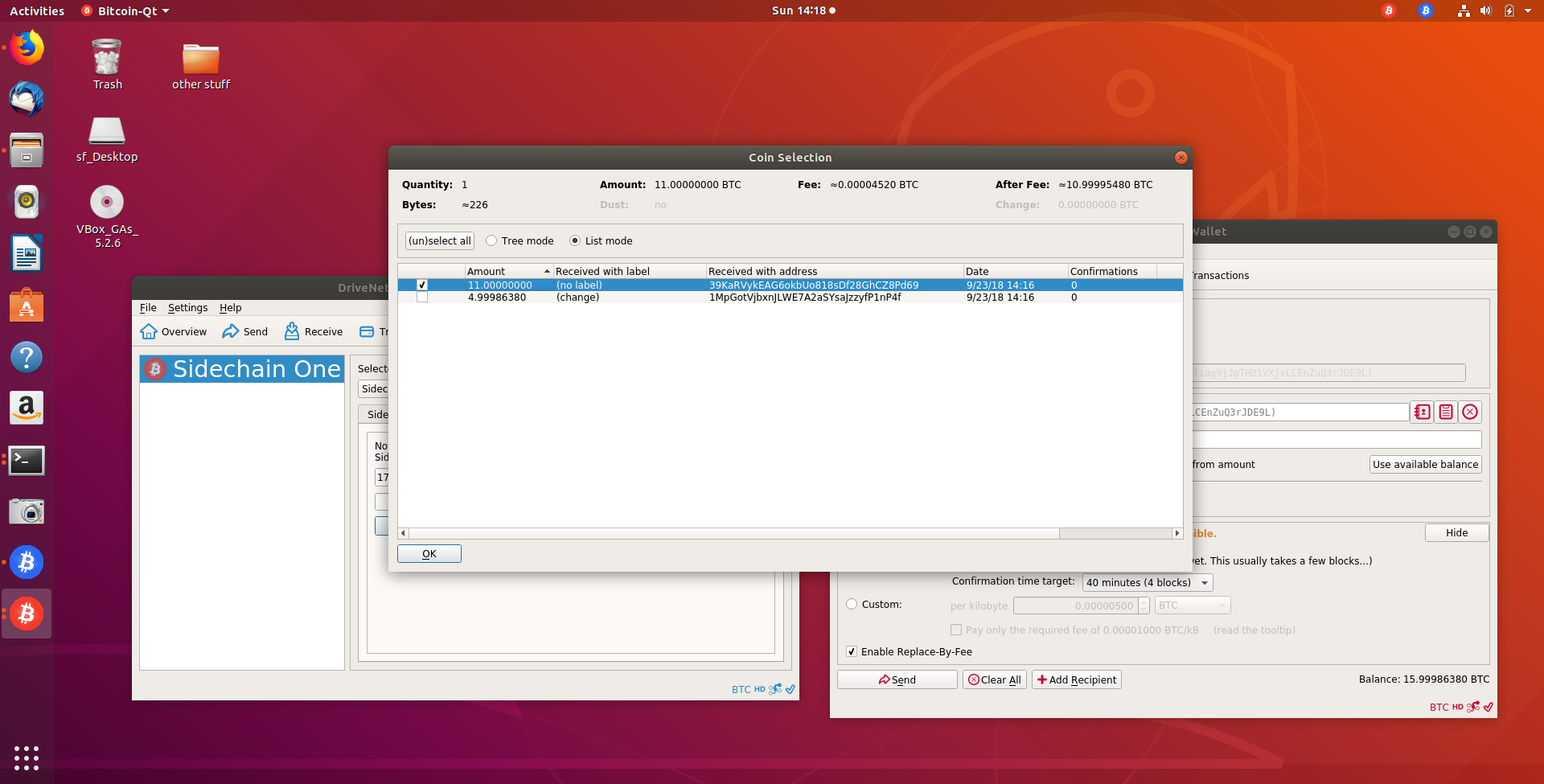Click the Clear All button
1544x784 pixels.
click(x=995, y=679)
